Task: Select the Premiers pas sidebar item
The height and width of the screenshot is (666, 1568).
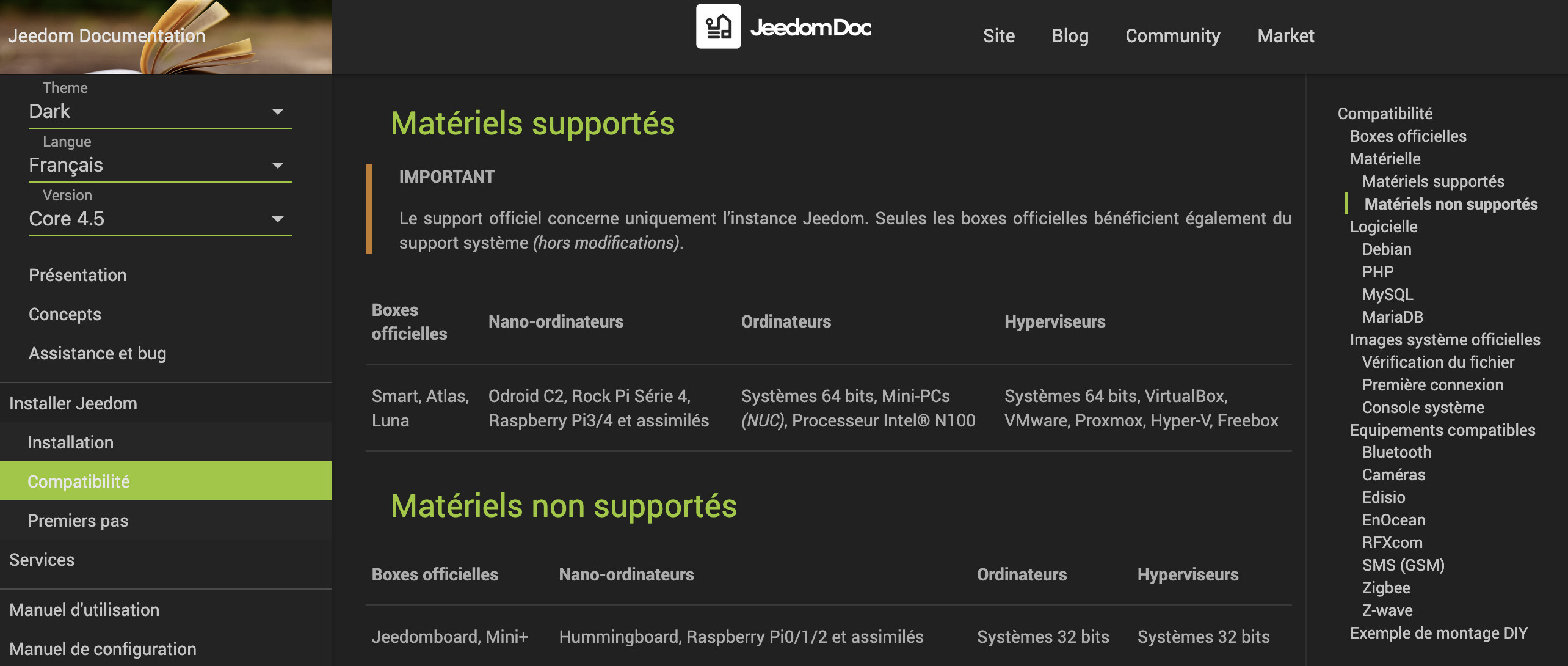Action: pyautogui.click(x=78, y=521)
